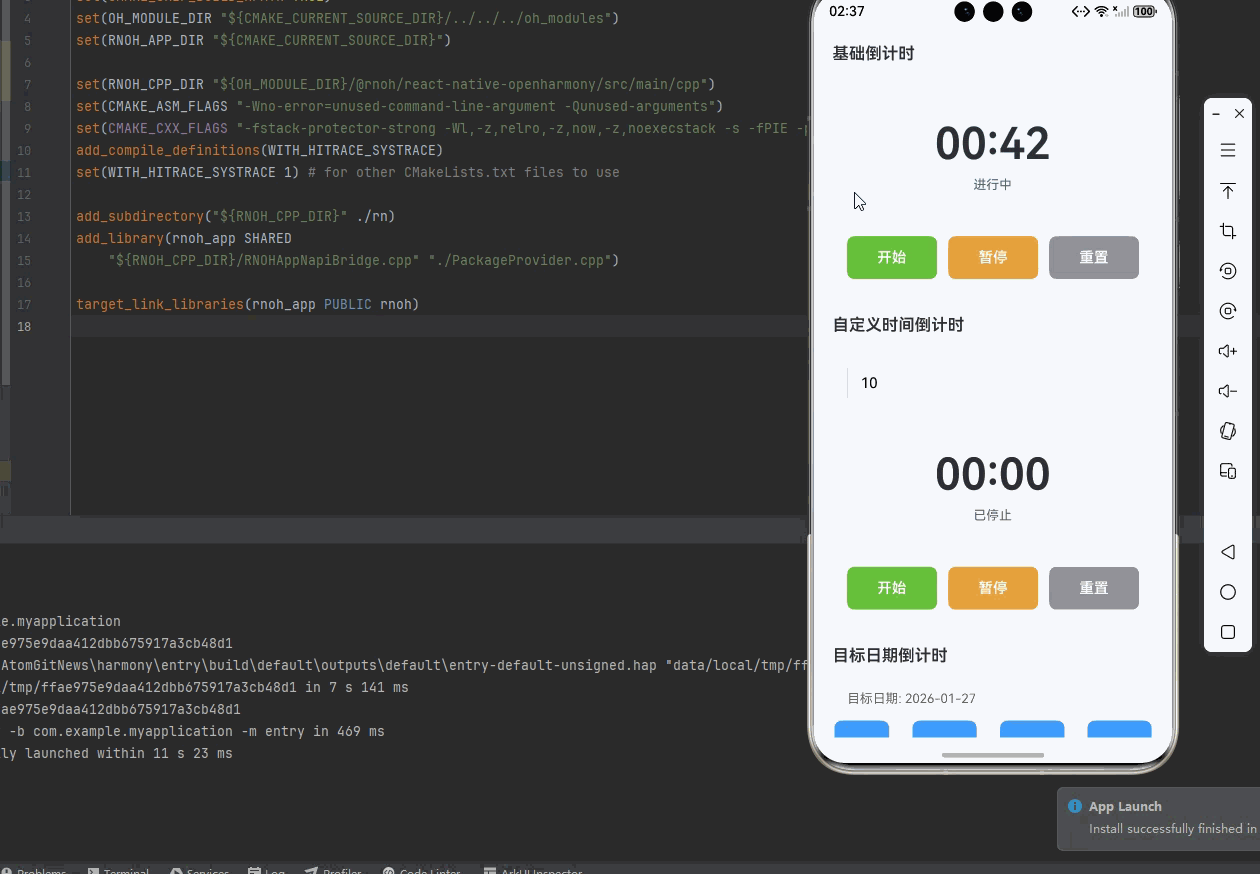Image resolution: width=1260 pixels, height=874 pixels.
Task: Start the custom-time countdown (开始 under 00:00)
Action: (x=892, y=588)
